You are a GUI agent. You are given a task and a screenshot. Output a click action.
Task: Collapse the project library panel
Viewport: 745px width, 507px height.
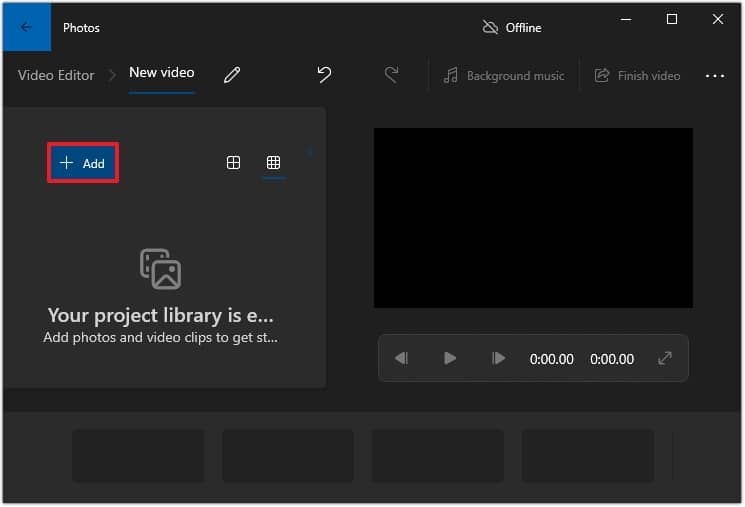[311, 152]
